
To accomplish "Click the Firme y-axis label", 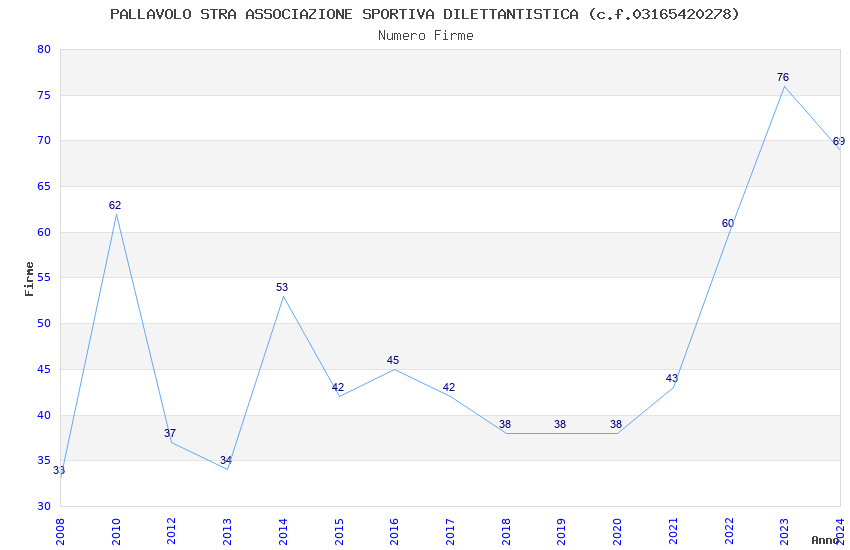I will [29, 279].
